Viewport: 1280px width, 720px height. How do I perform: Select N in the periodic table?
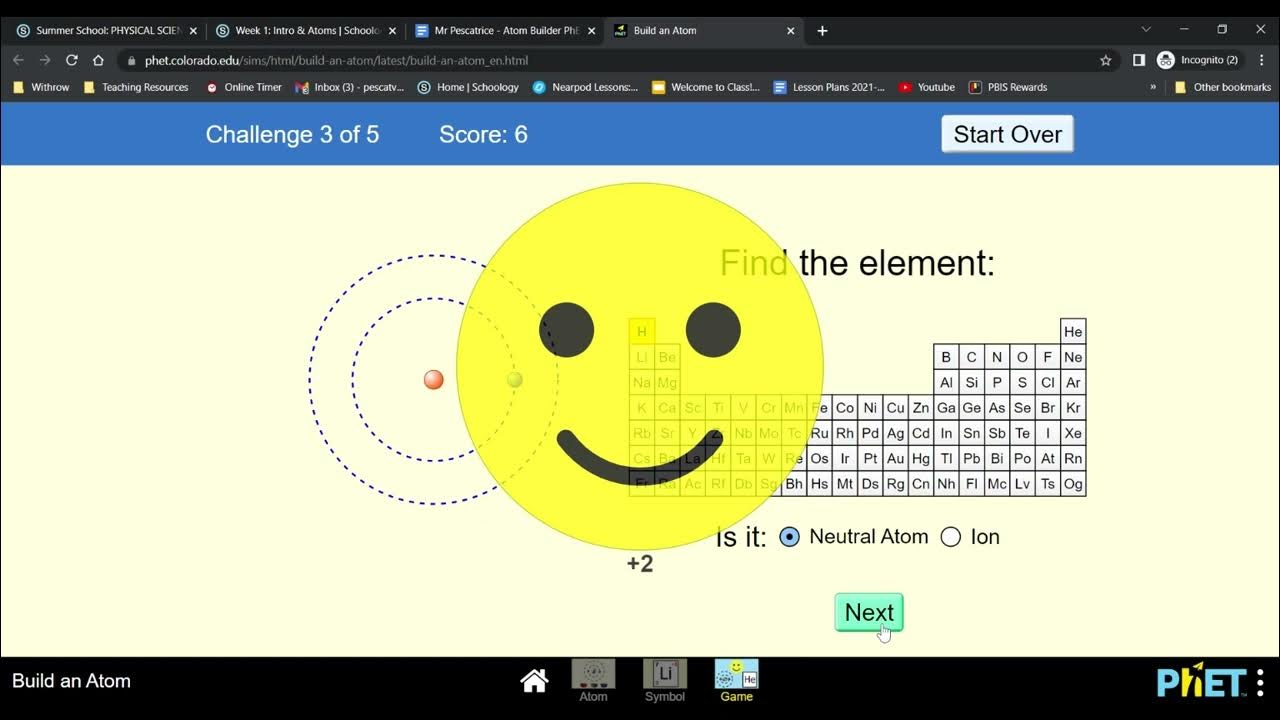pyautogui.click(x=997, y=357)
